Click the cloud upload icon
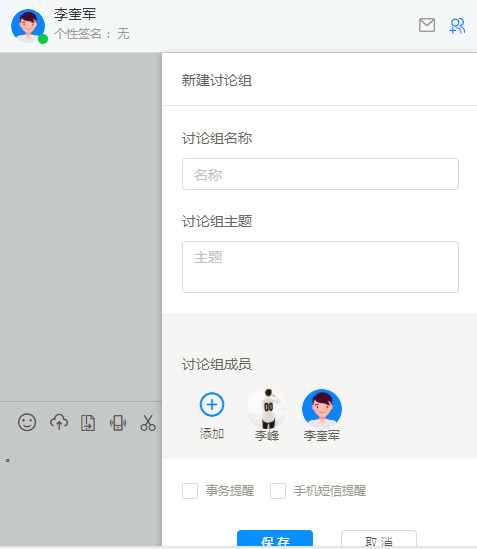477x549 pixels. tap(59, 422)
